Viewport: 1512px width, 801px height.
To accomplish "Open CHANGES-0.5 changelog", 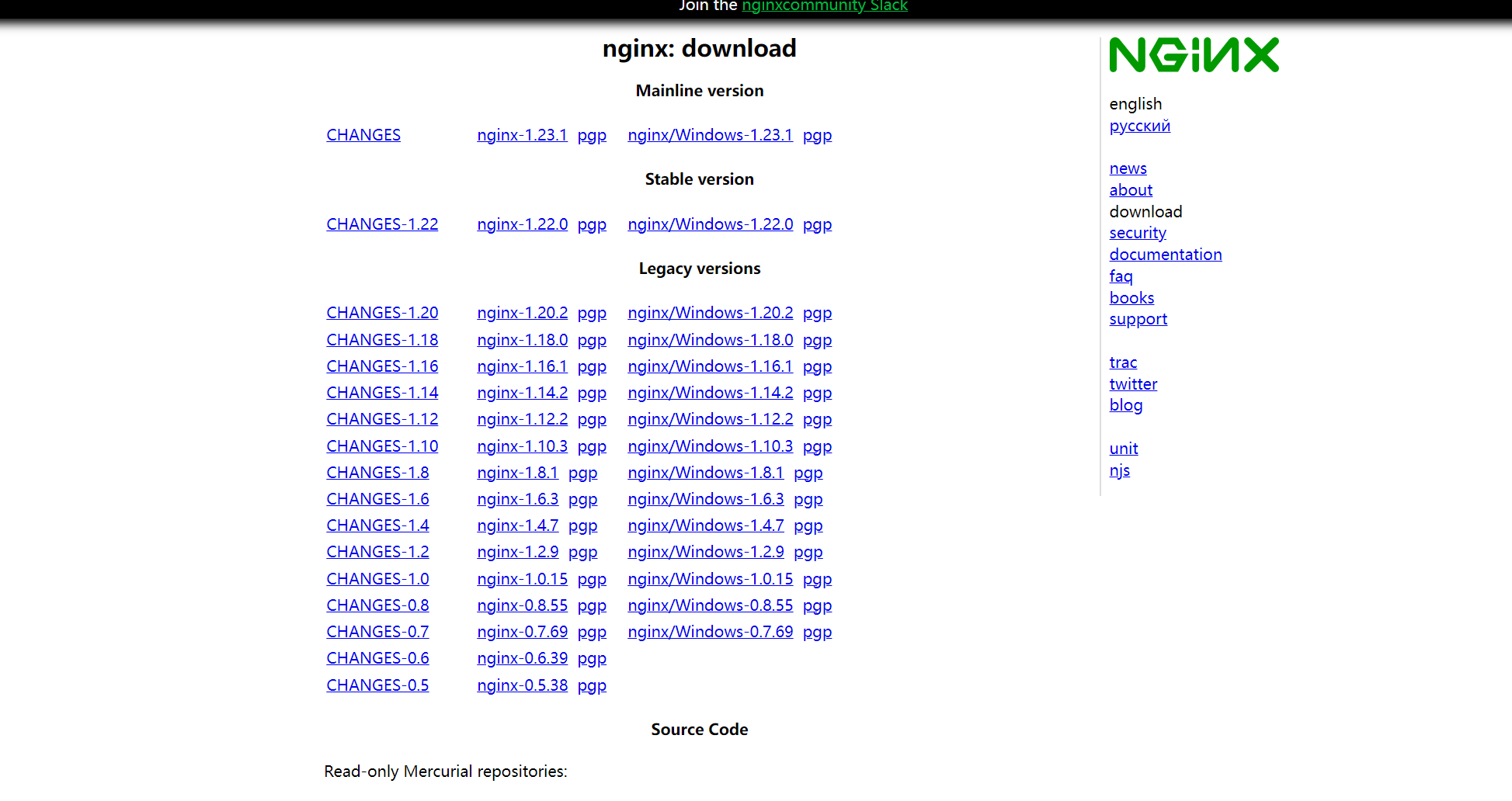I will (x=377, y=685).
